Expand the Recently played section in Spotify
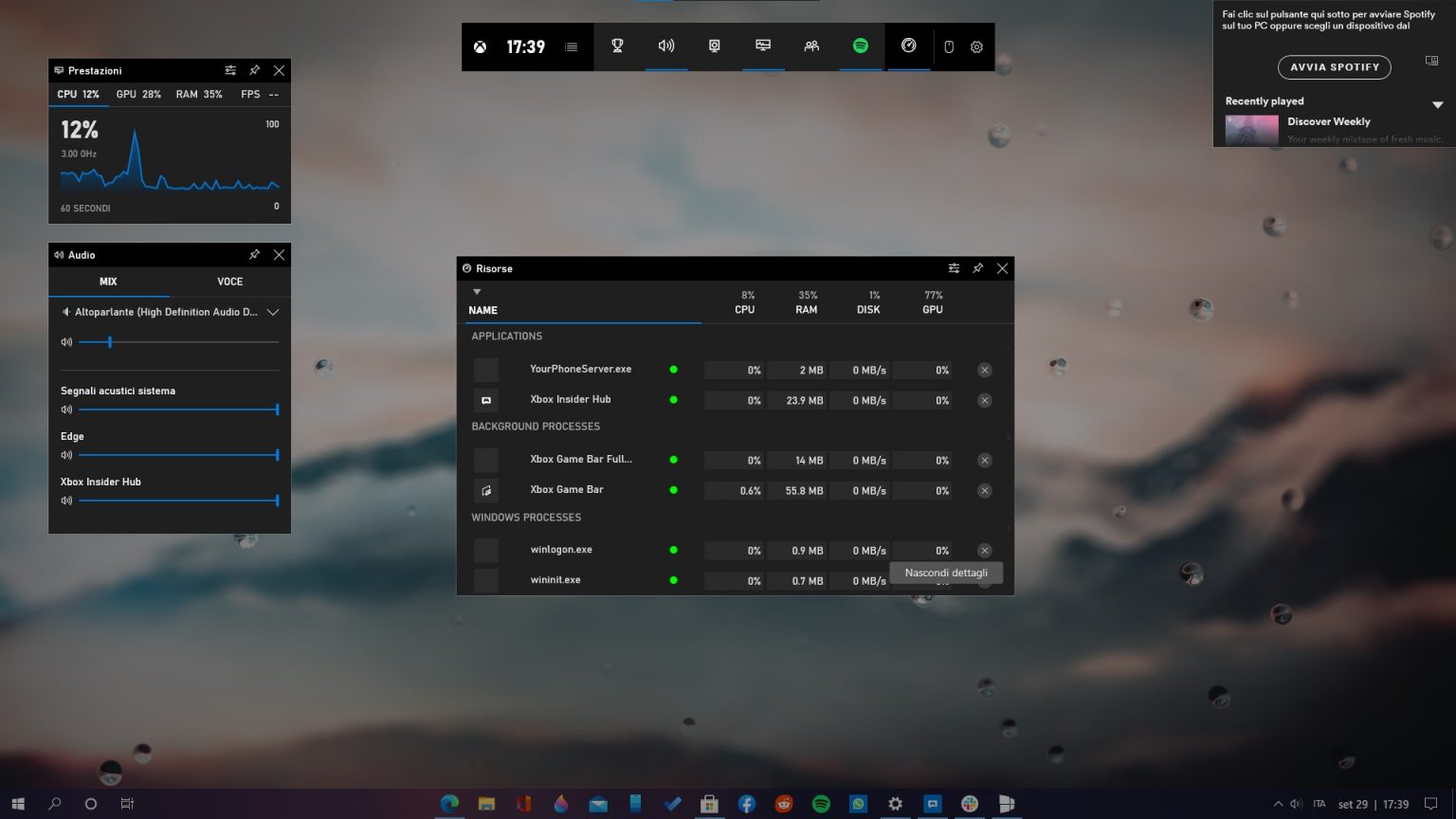 (x=1439, y=104)
